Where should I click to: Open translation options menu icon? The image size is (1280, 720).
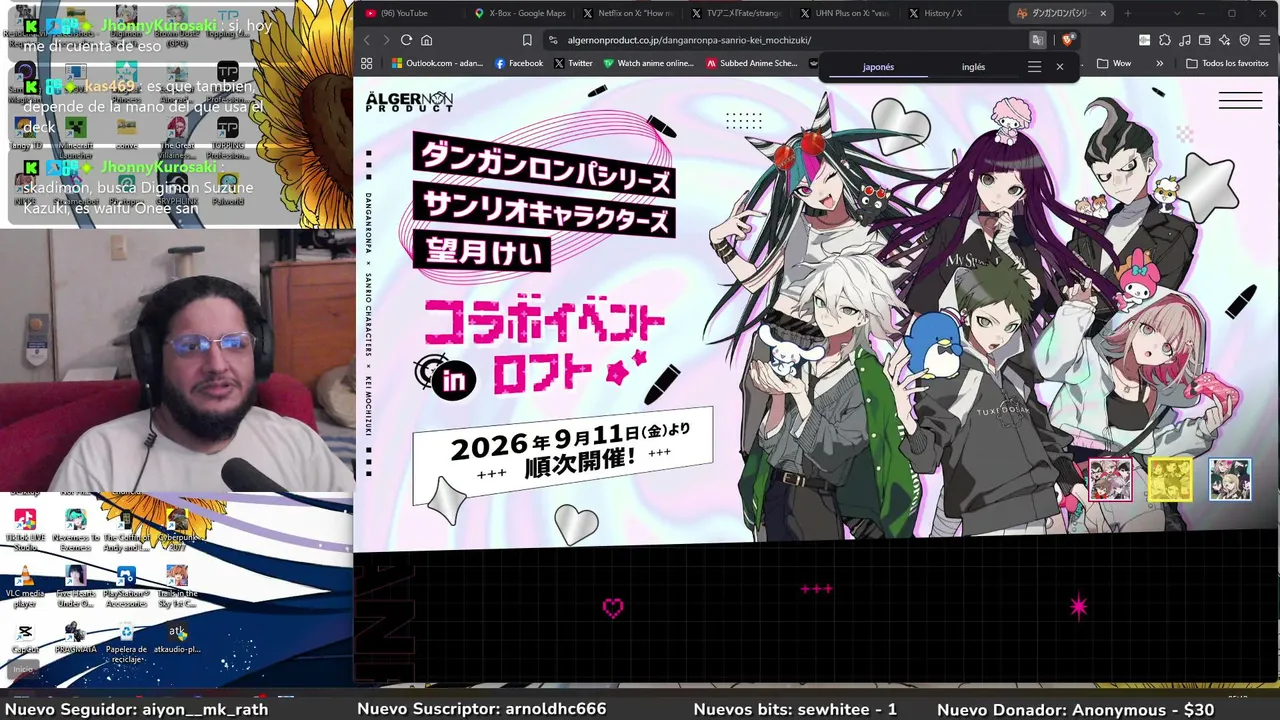1034,67
